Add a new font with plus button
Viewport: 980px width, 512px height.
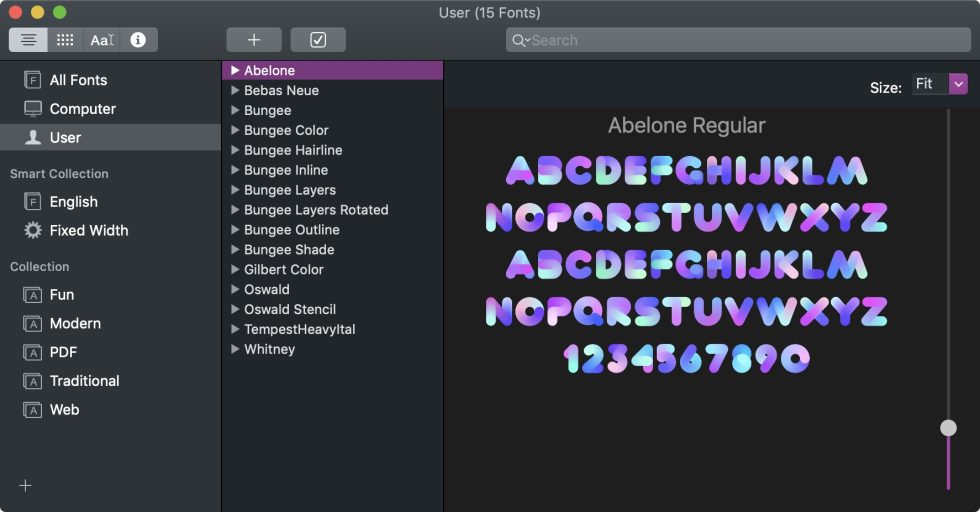[254, 40]
